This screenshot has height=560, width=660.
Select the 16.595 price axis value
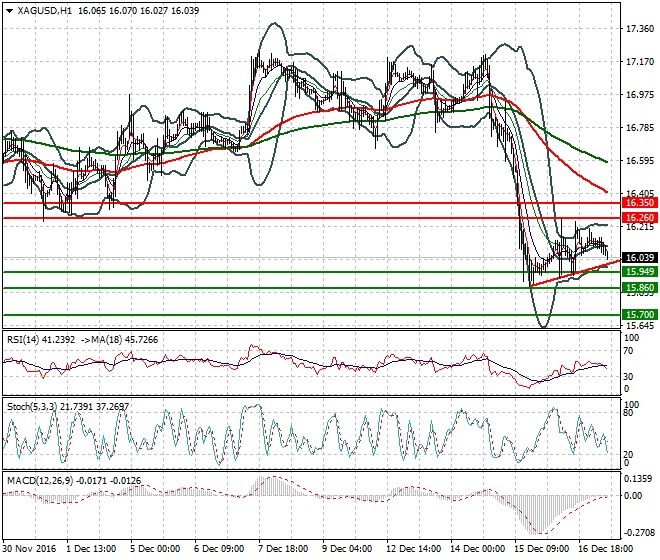coord(640,161)
